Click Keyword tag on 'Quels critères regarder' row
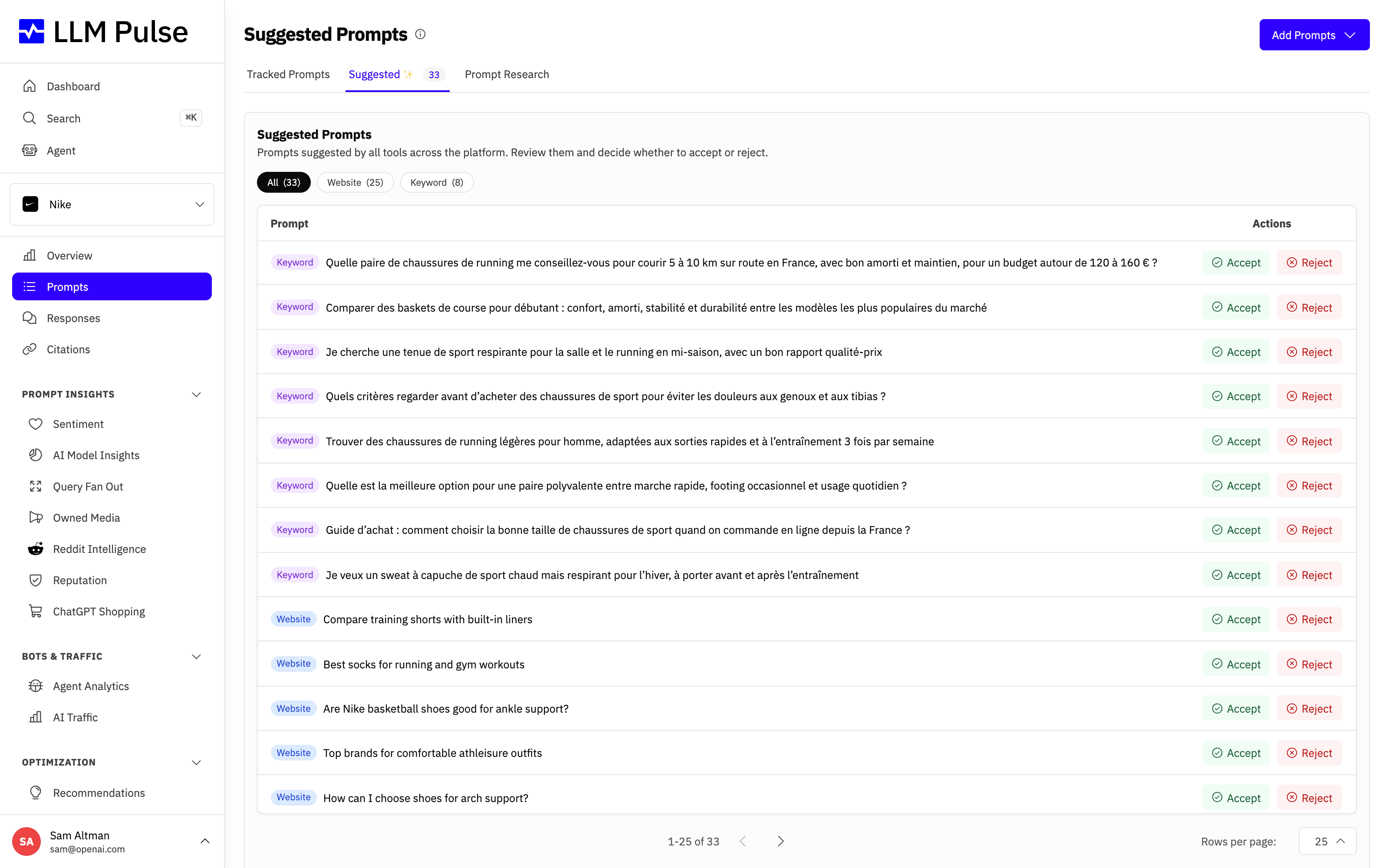This screenshot has width=1389, height=868. (294, 396)
